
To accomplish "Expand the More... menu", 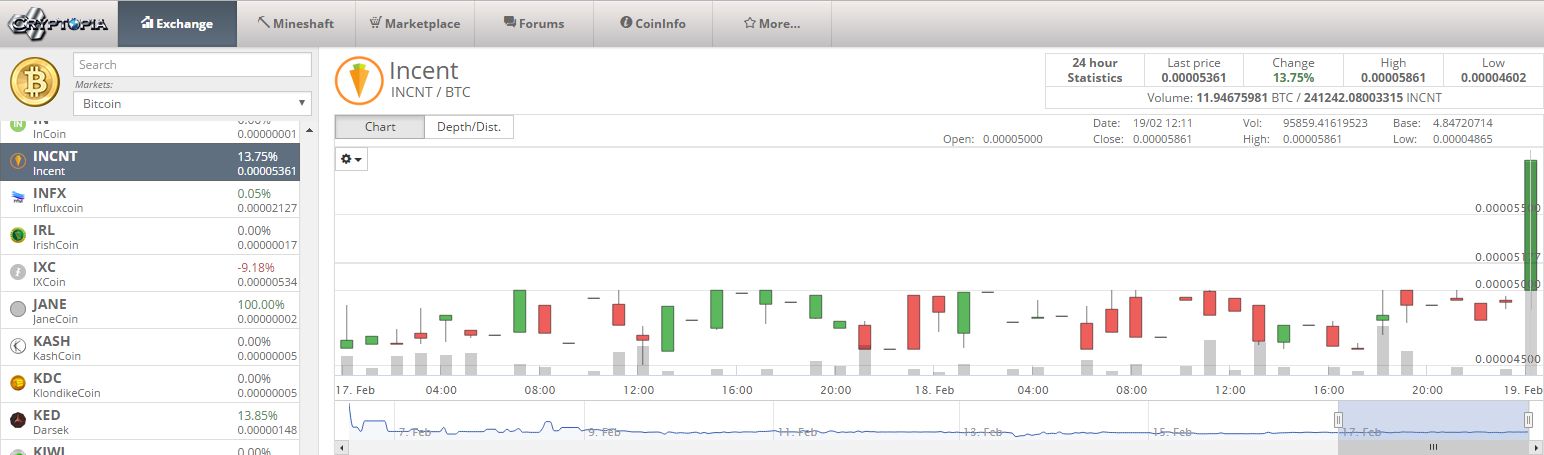I will tap(772, 24).
